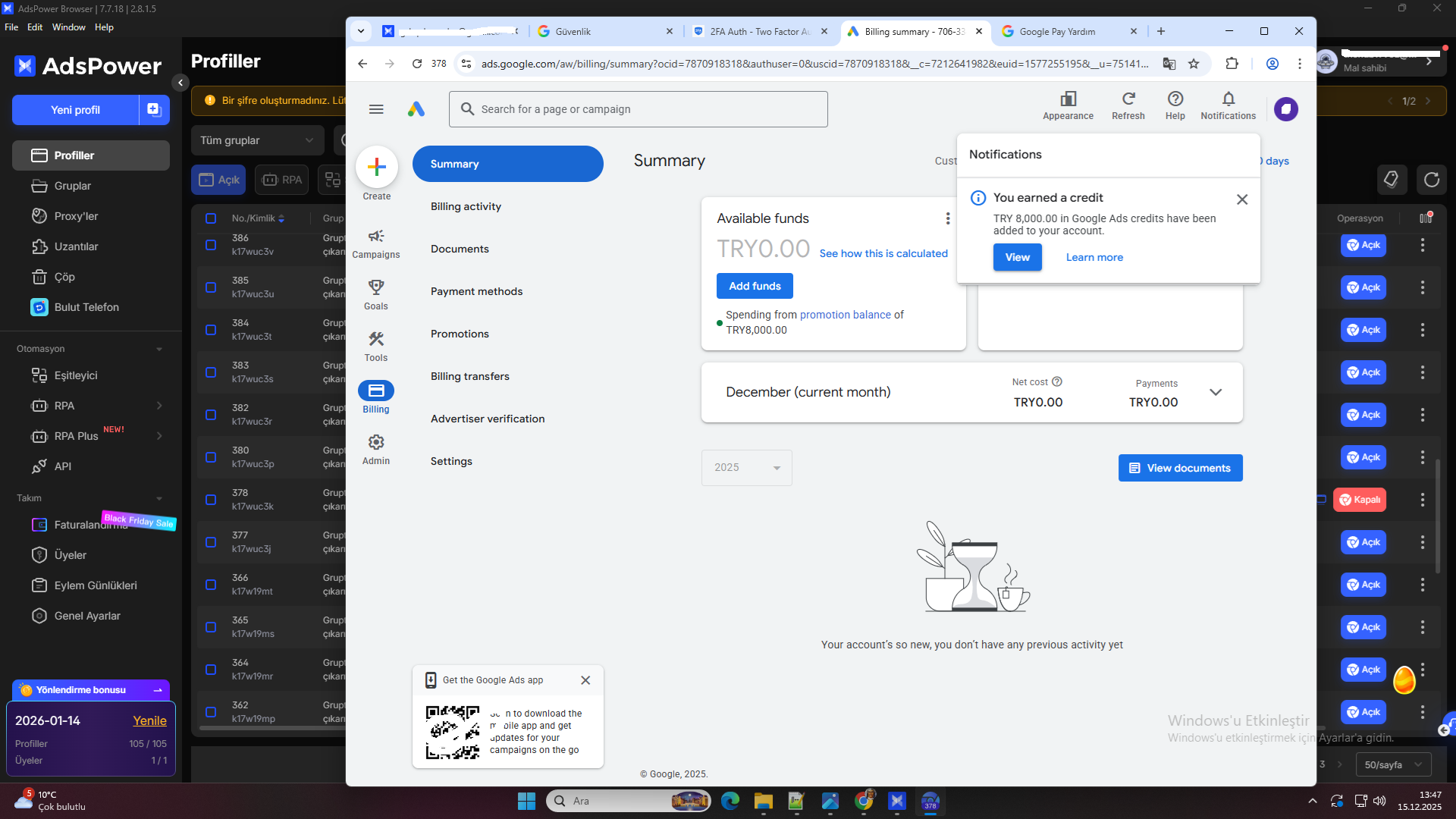Image resolution: width=1456 pixels, height=819 pixels.
Task: Click the Windows Start button
Action: click(x=526, y=801)
